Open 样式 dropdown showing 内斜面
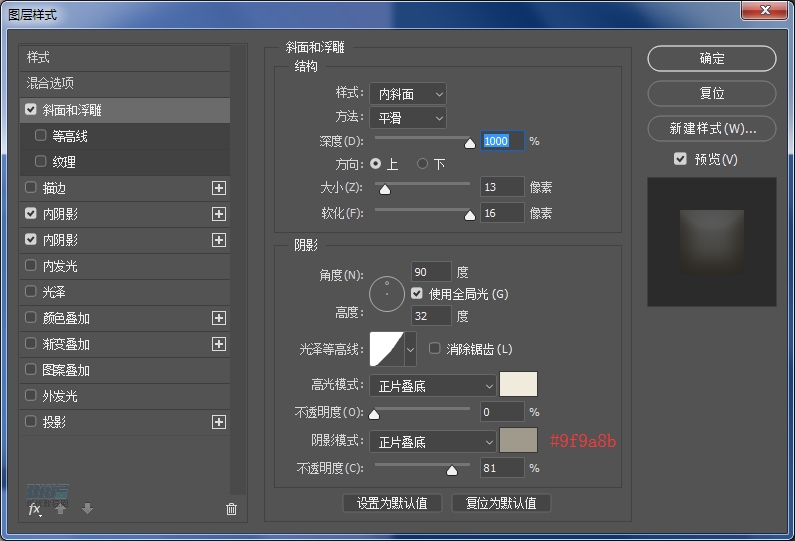 [408, 94]
